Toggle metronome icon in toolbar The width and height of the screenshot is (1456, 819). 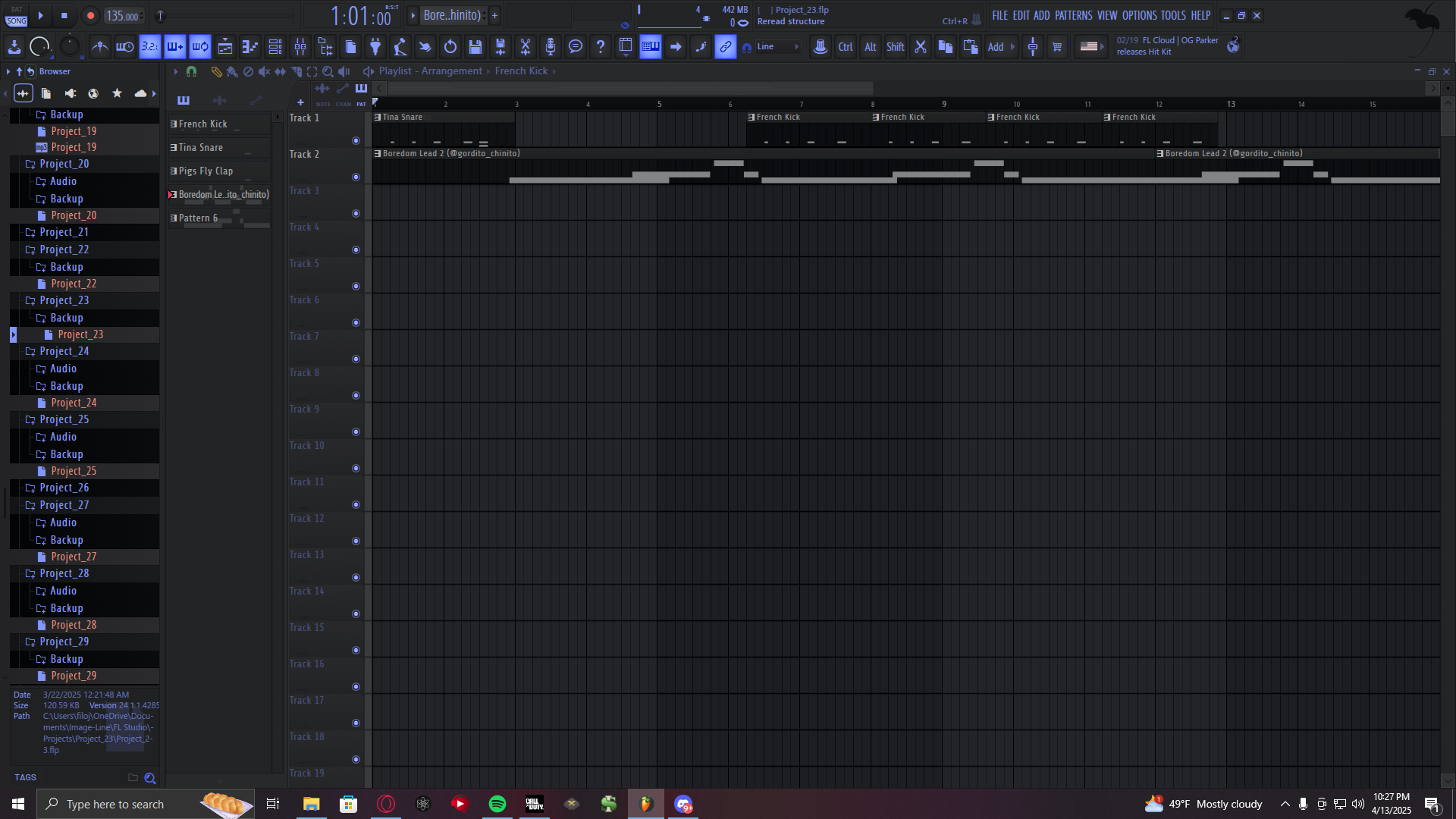pyautogui.click(x=99, y=47)
